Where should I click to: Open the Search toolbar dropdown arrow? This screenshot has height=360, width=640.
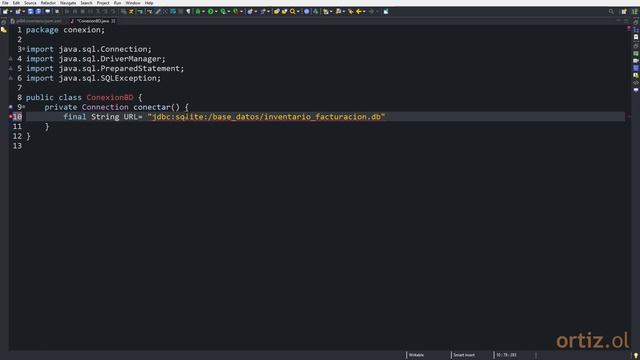click(x=298, y=11)
